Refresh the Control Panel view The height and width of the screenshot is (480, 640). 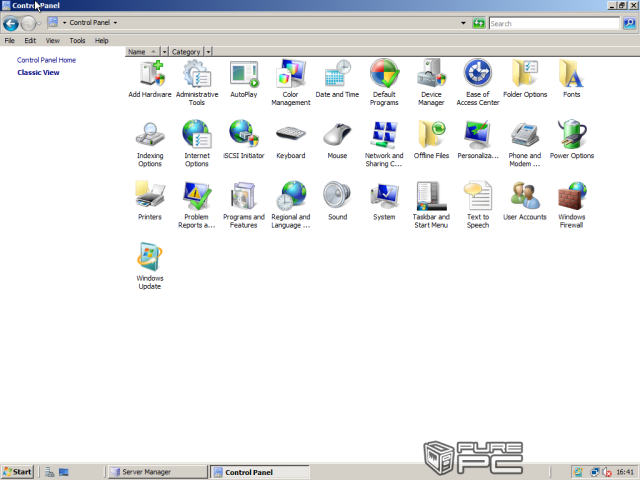click(x=478, y=23)
